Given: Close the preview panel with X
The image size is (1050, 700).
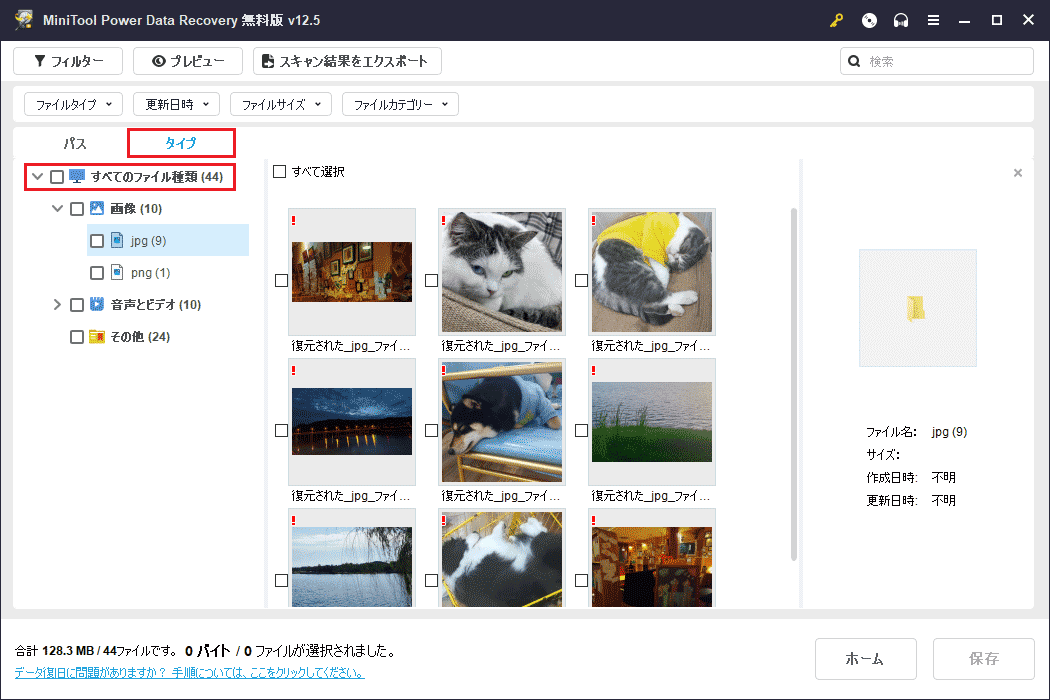Looking at the screenshot, I should pyautogui.click(x=1018, y=173).
